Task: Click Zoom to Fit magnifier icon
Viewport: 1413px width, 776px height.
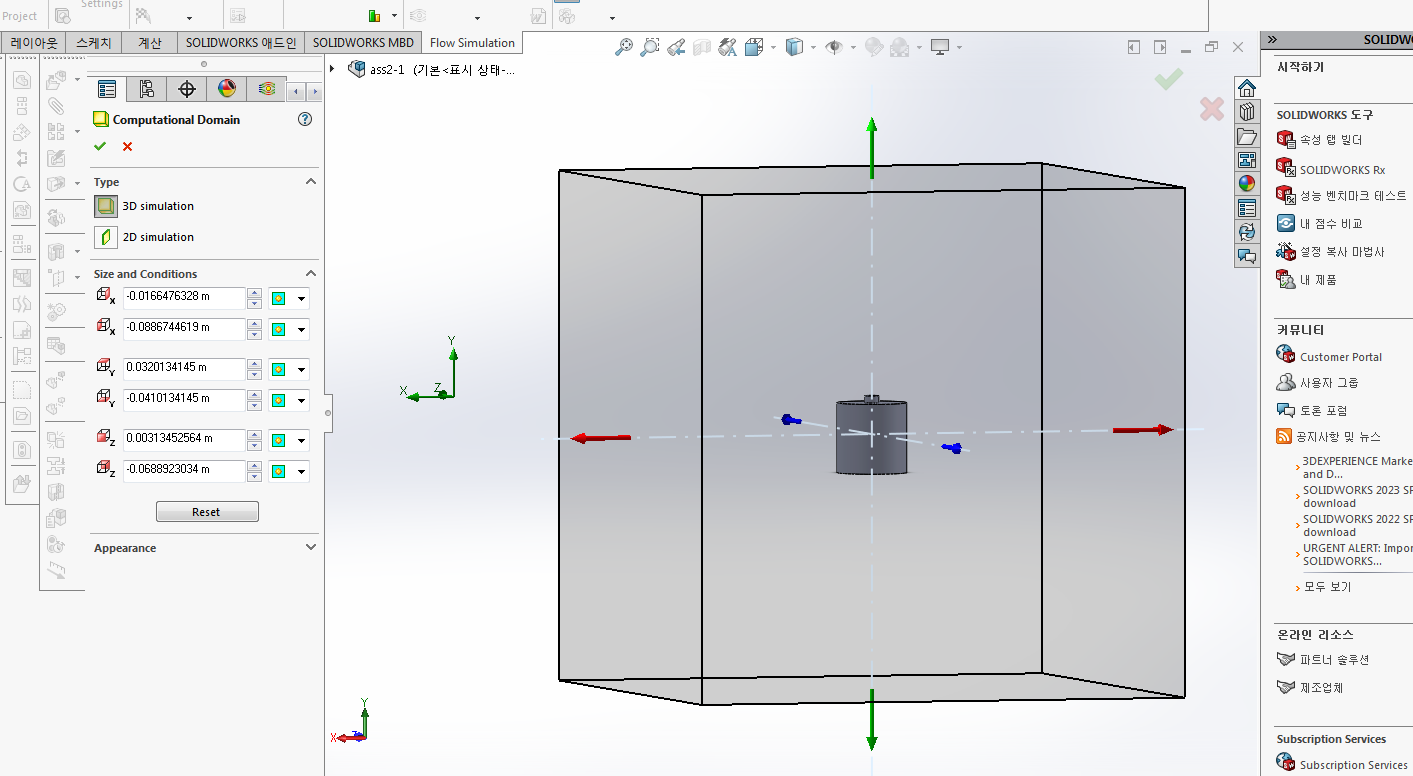Action: click(x=624, y=47)
